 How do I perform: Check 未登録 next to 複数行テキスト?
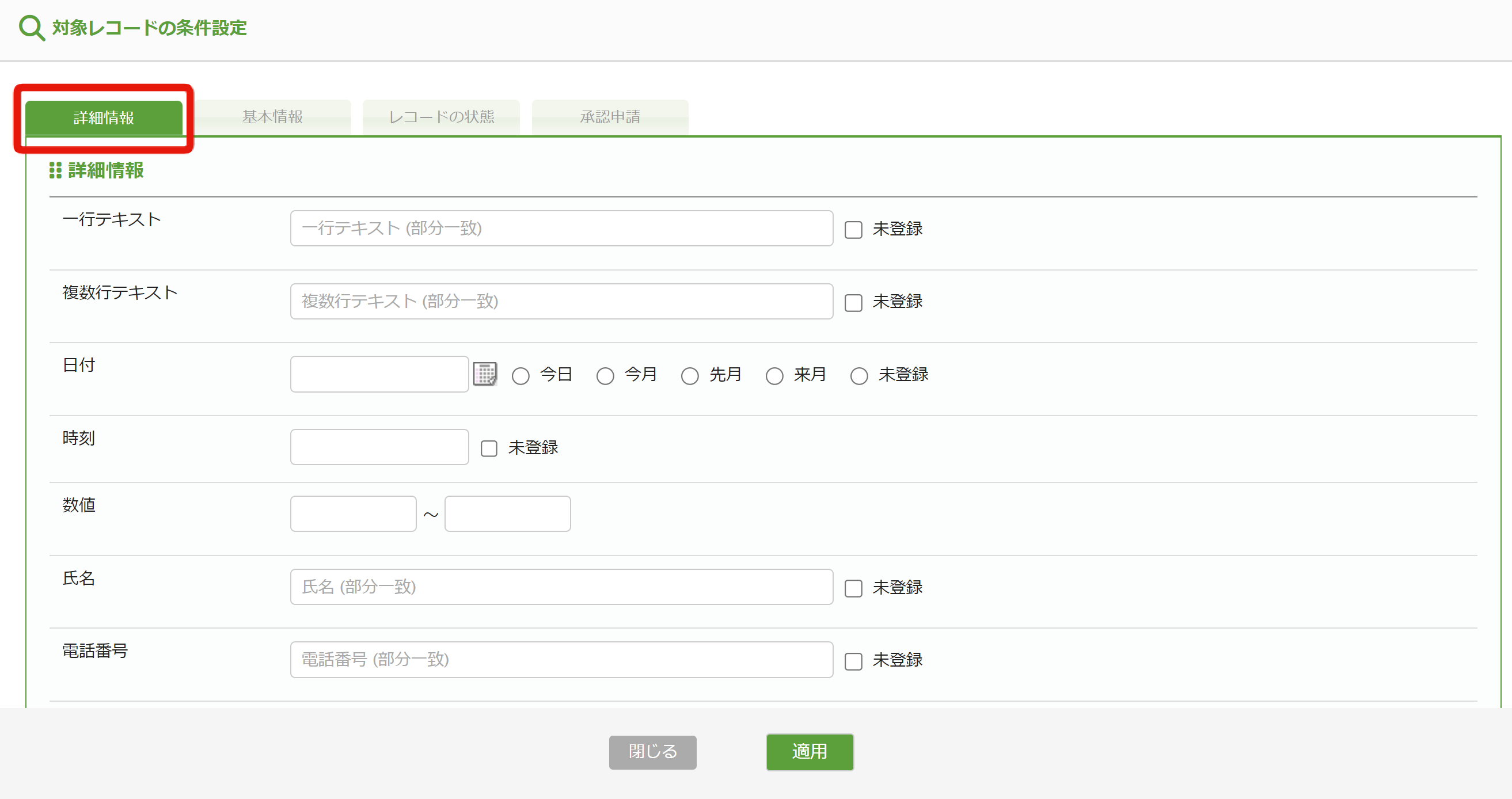(x=853, y=302)
